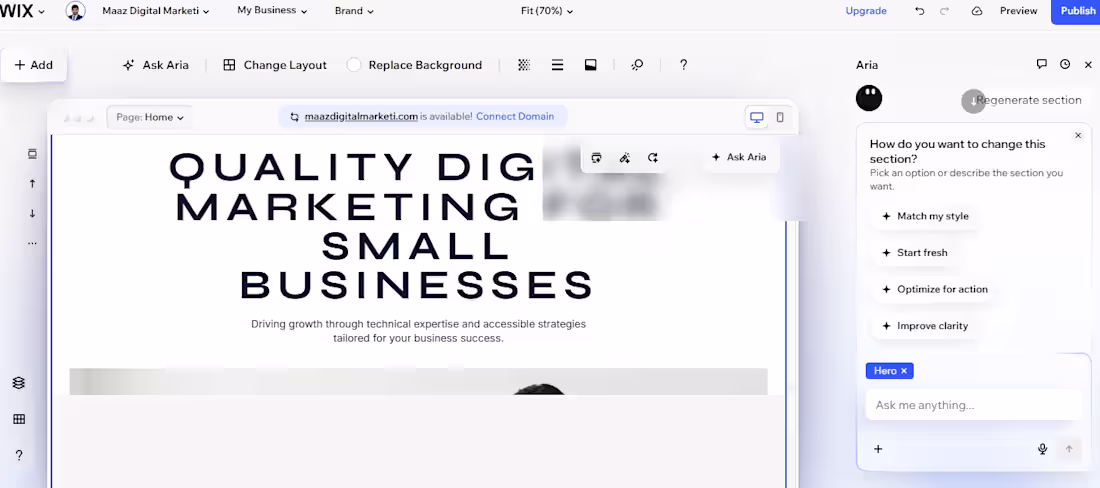This screenshot has height=488, width=1100.
Task: Click Change Layout
Action: click(x=275, y=65)
